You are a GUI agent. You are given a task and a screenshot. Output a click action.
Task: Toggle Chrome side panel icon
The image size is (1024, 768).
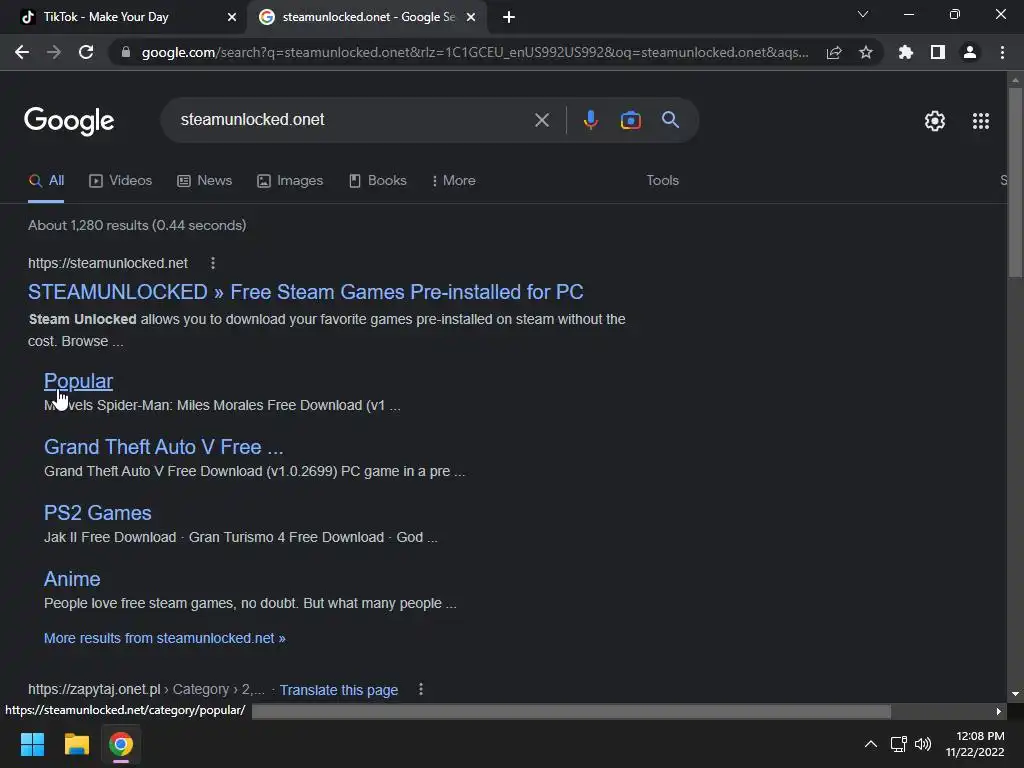click(938, 52)
